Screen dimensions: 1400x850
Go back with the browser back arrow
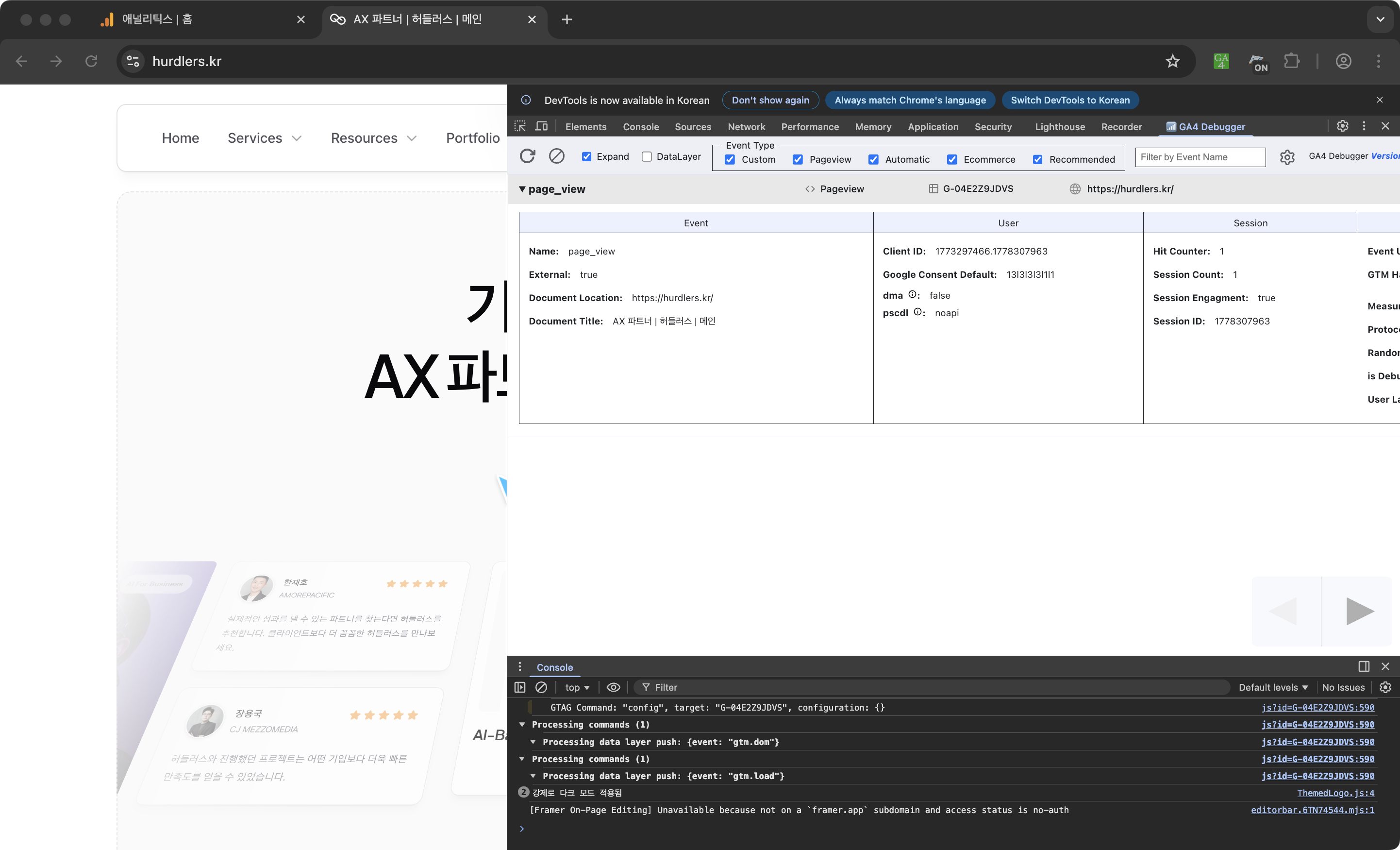click(21, 61)
